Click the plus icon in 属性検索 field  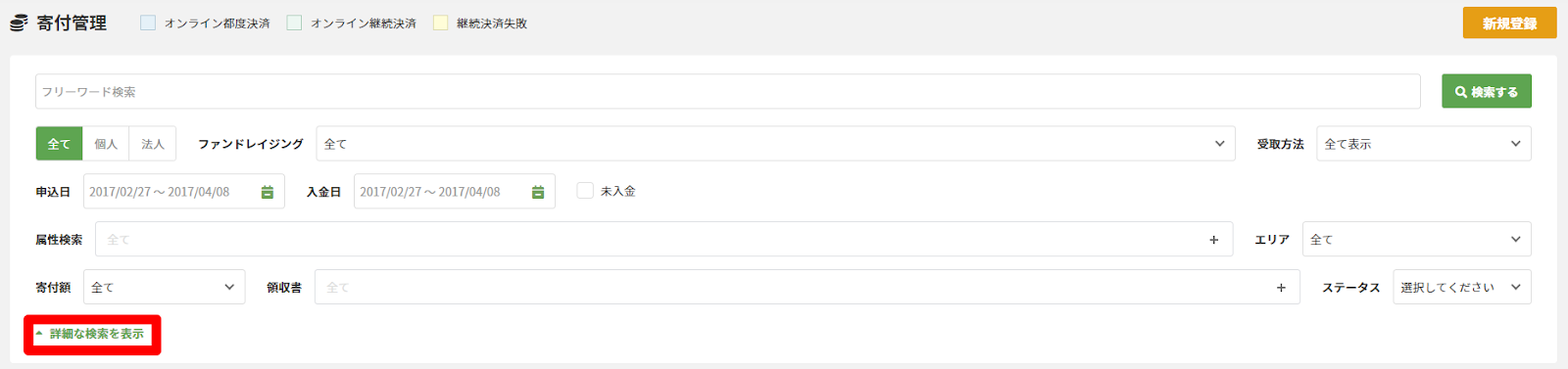coord(1213,240)
